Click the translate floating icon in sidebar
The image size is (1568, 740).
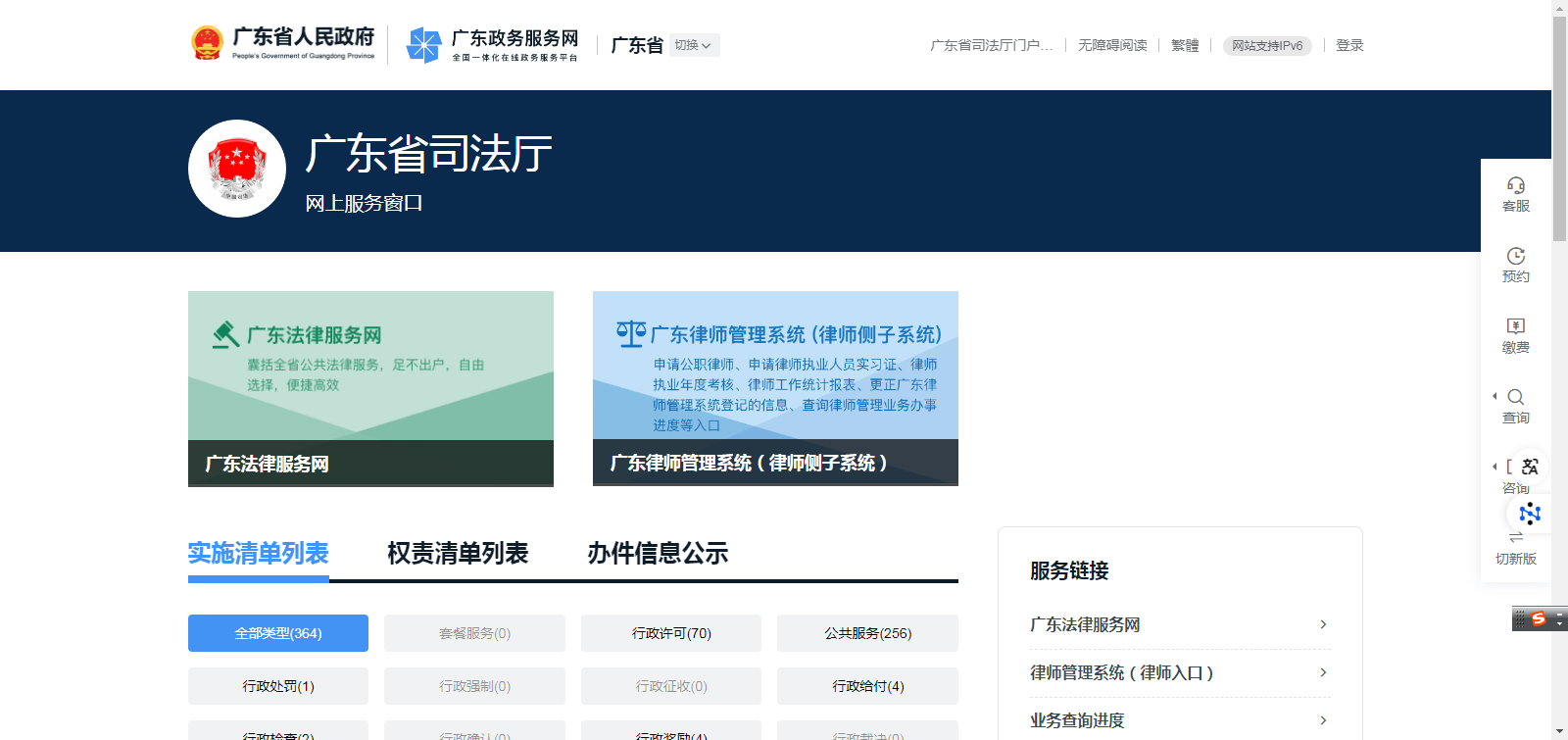(1529, 467)
